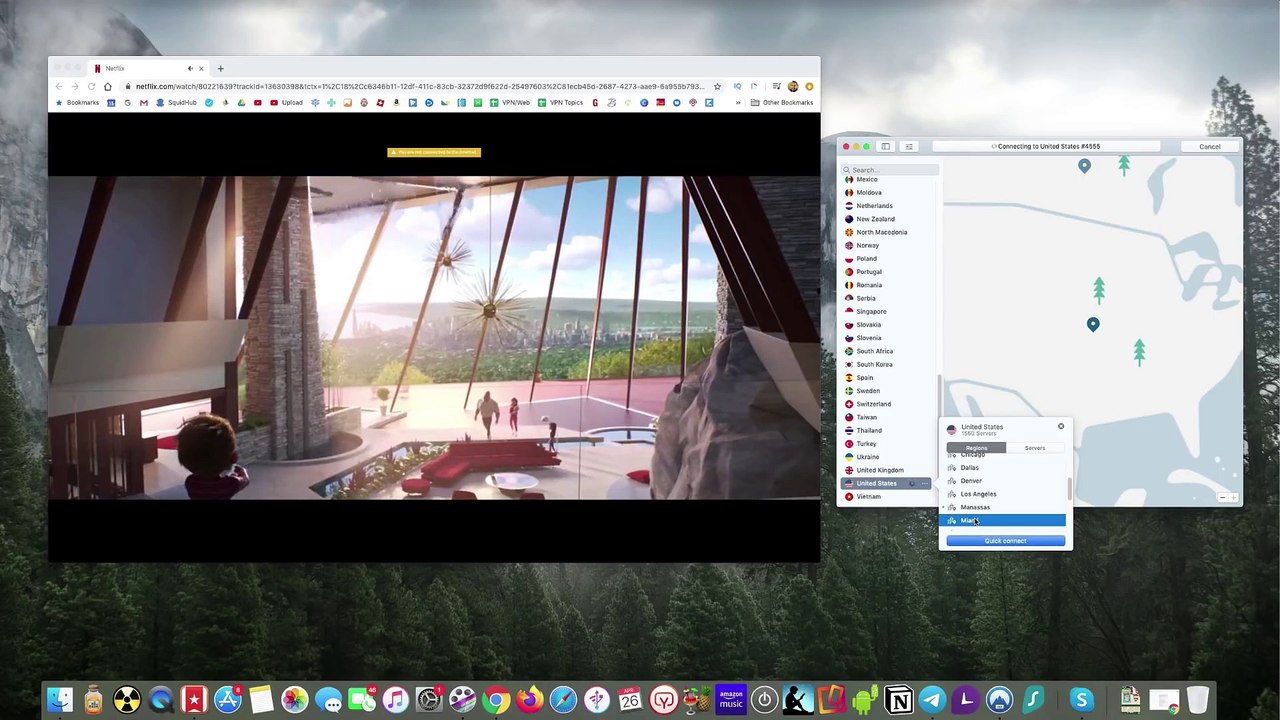Screen dimensions: 1280x720
Task: Open NordVPN preferences sliders icon
Action: coord(909,147)
